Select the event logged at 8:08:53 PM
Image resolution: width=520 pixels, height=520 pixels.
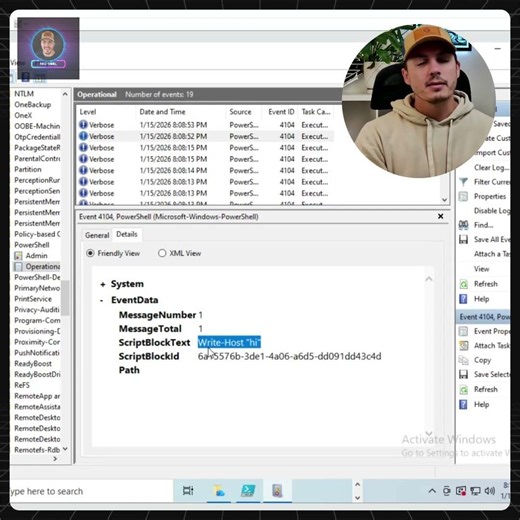pyautogui.click(x=205, y=125)
